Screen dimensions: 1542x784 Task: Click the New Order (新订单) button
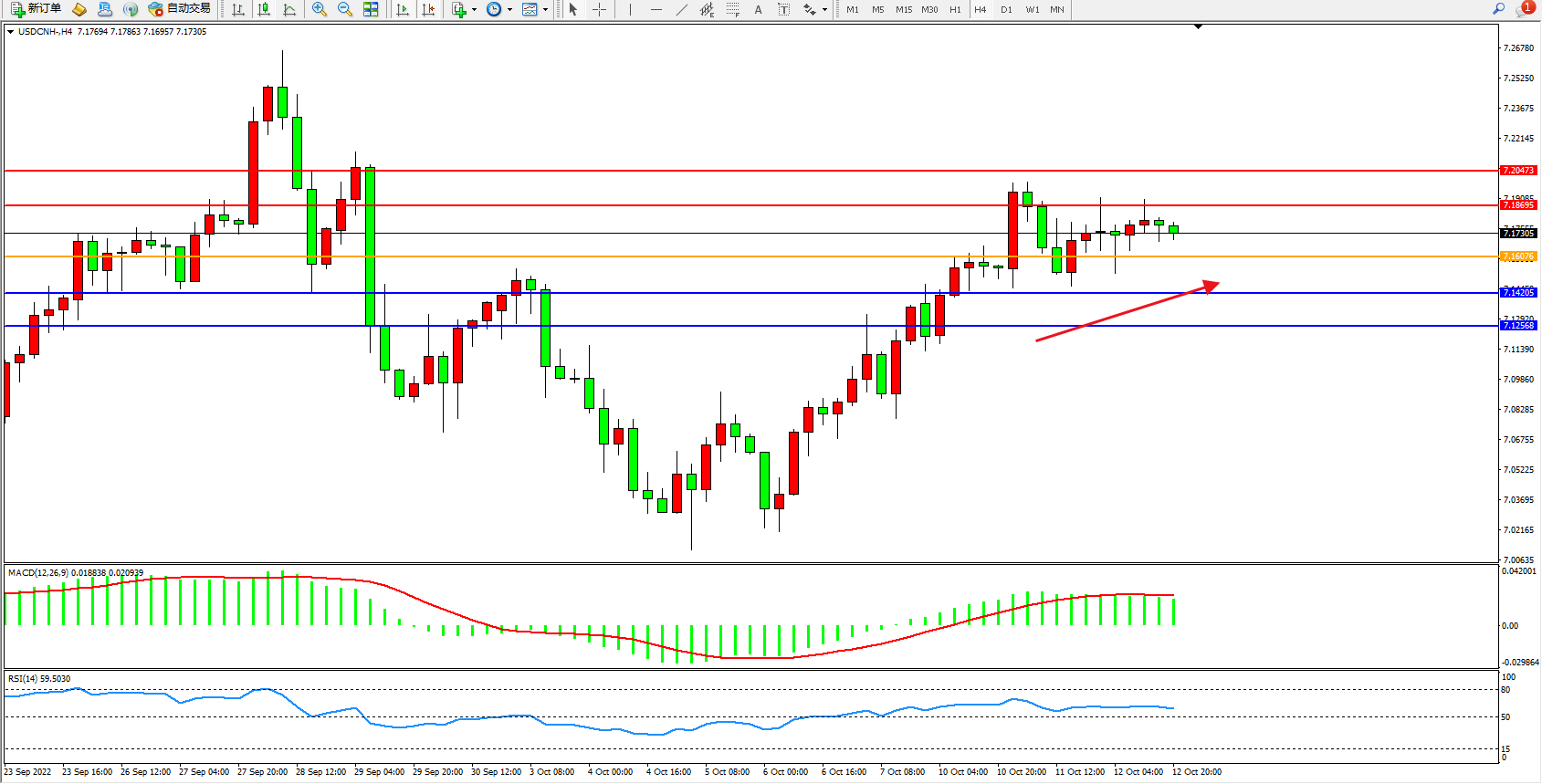(37, 9)
